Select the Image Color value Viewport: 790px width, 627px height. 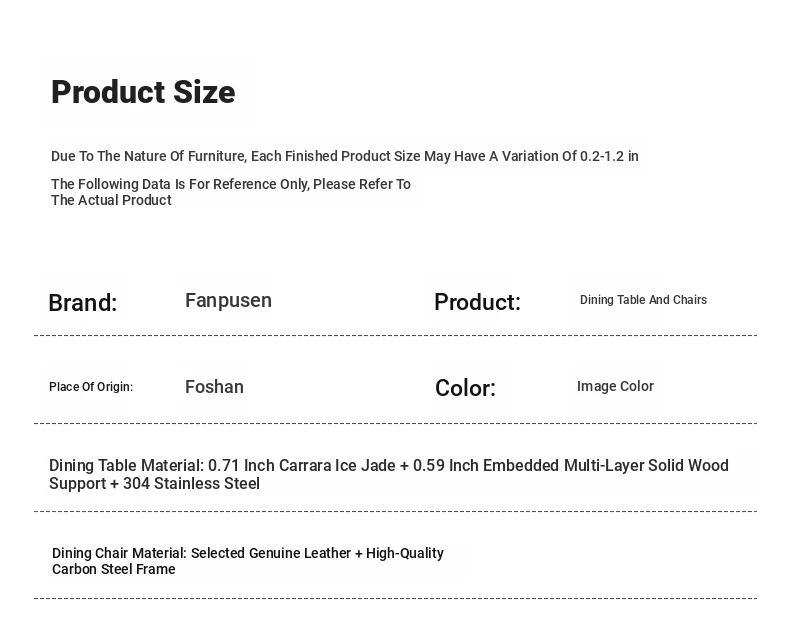pos(615,386)
